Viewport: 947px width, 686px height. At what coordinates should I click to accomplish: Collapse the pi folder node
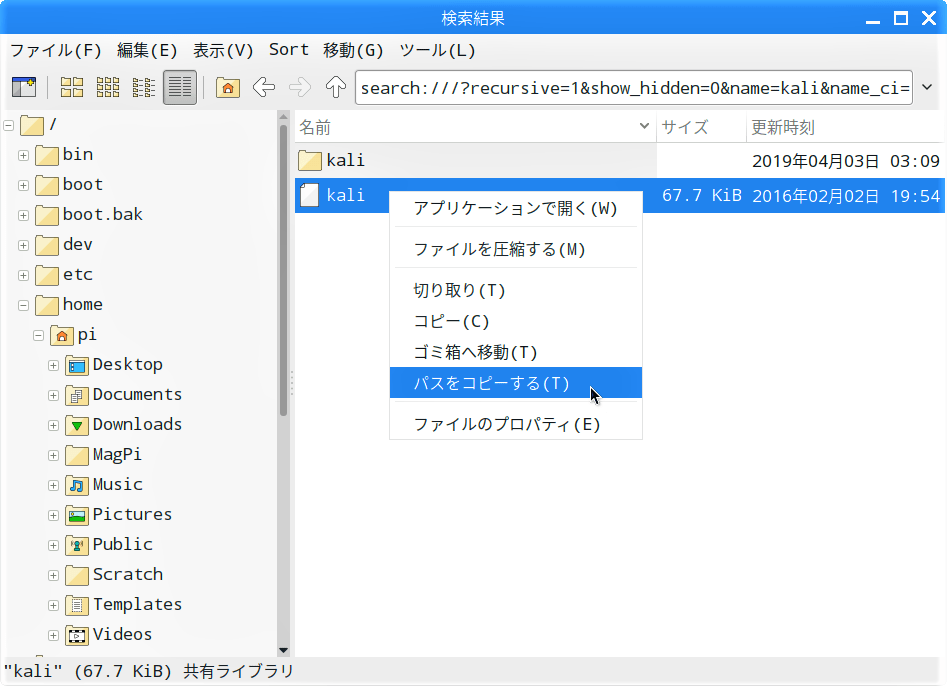point(39,335)
